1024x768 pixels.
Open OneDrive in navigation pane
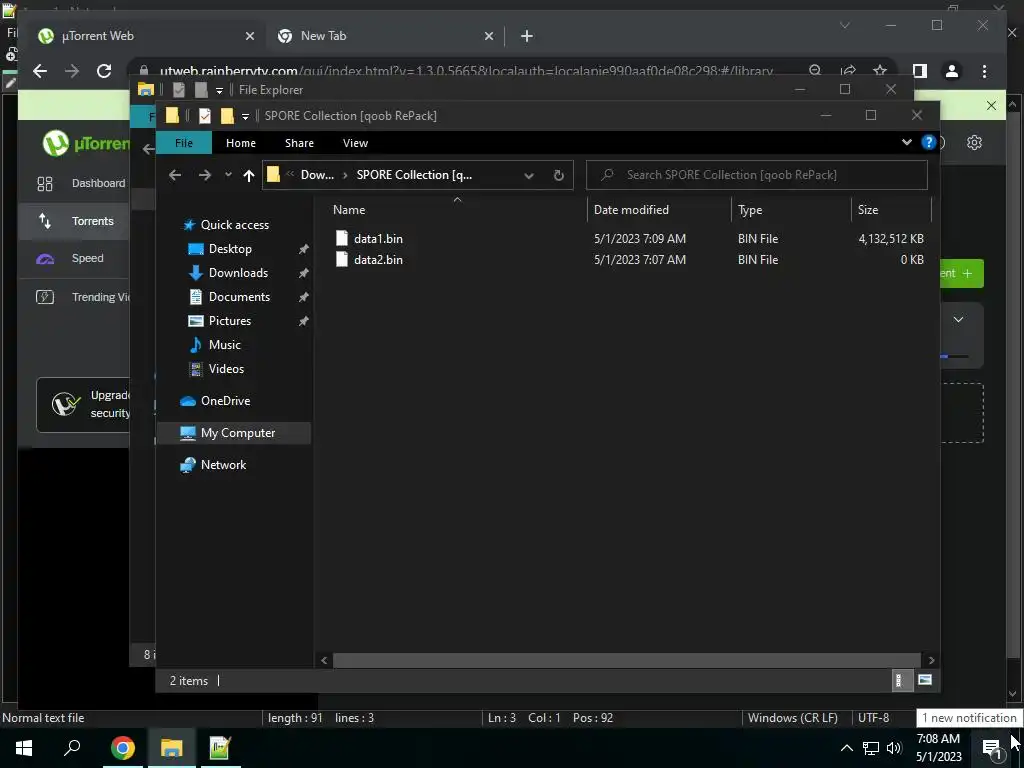tap(225, 401)
